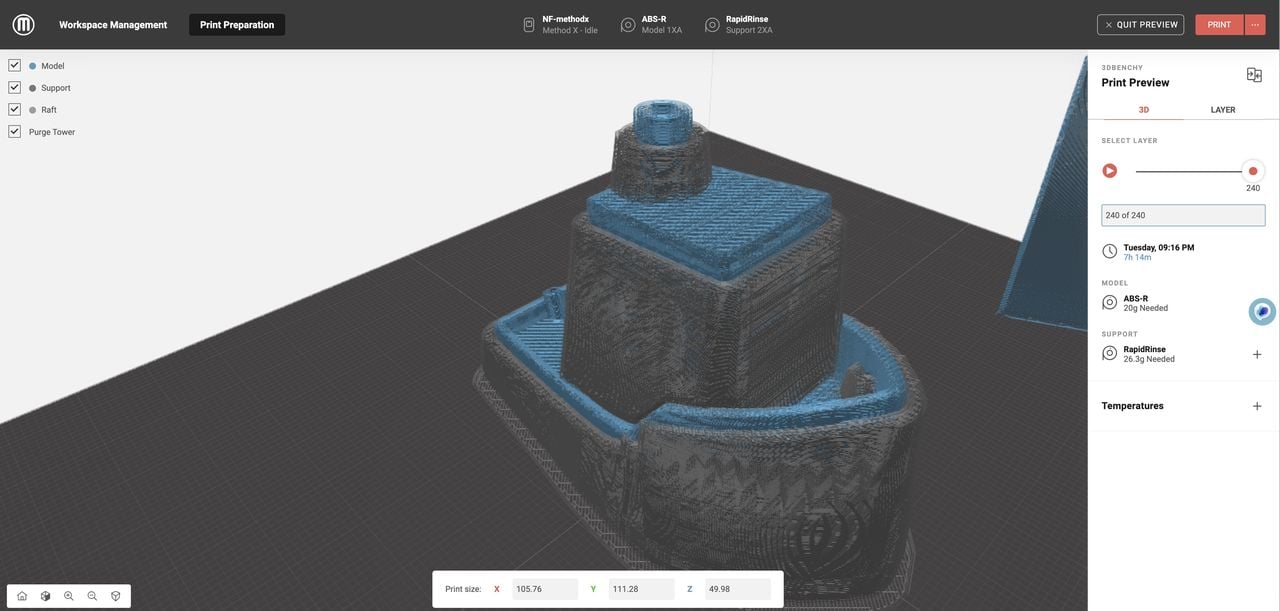Viewport: 1280px width, 611px height.
Task: Open print options menu beside Print
Action: coord(1255,25)
